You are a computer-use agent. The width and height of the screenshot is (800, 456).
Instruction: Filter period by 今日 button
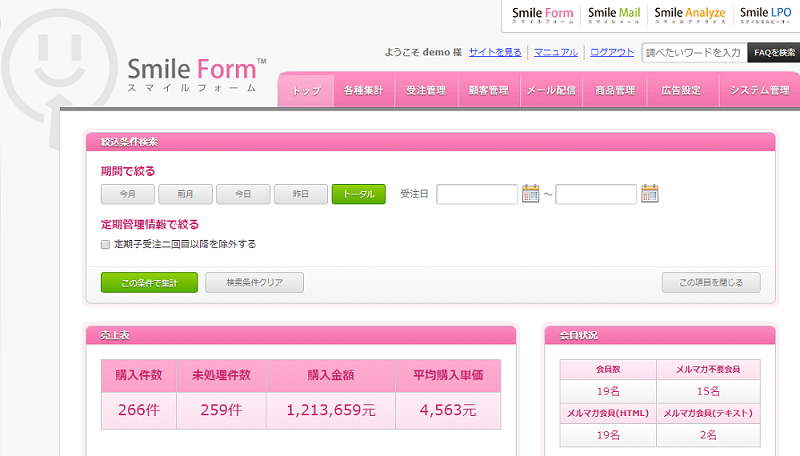[243, 194]
